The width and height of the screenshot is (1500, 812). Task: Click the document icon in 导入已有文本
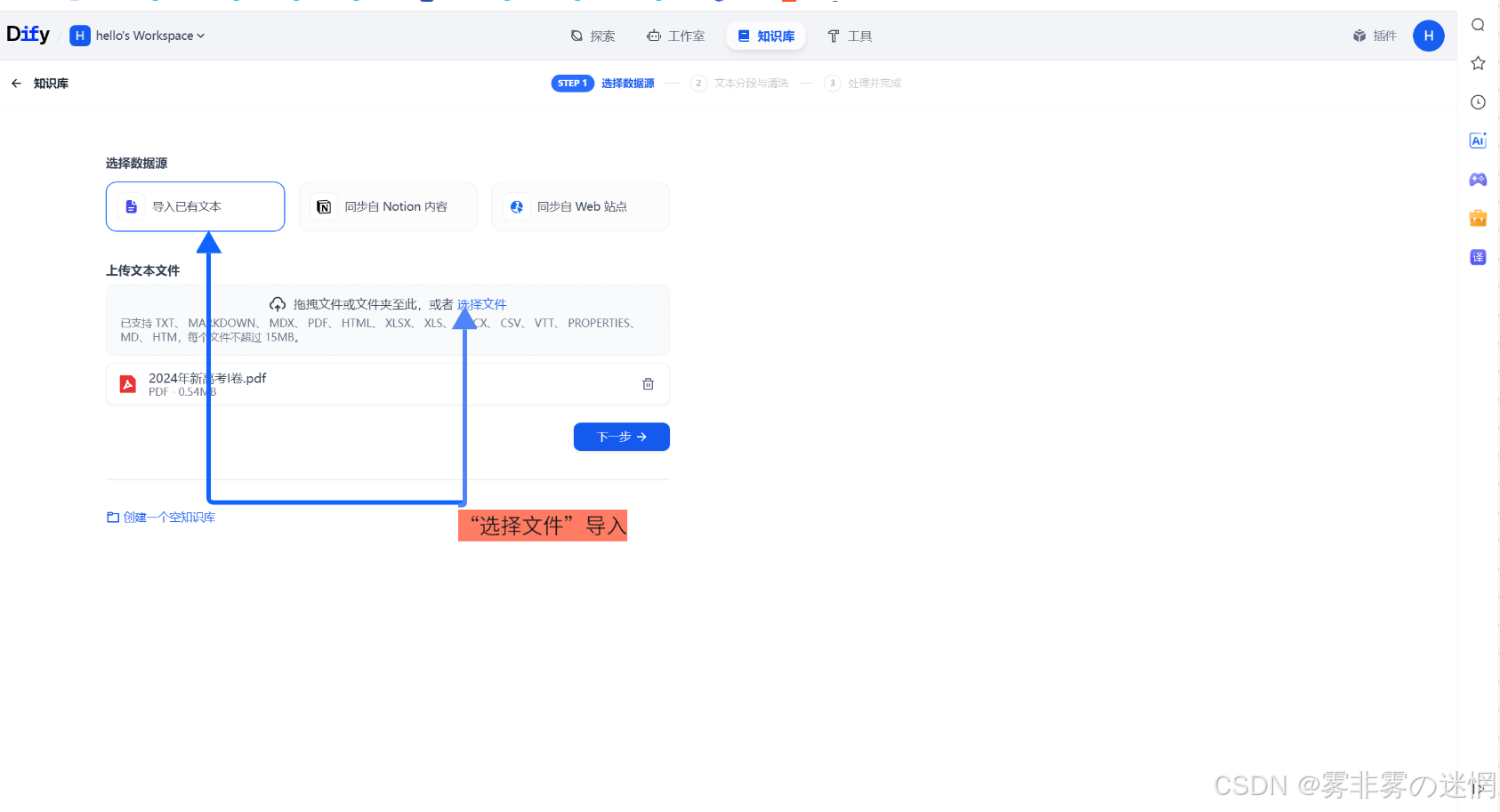(131, 206)
